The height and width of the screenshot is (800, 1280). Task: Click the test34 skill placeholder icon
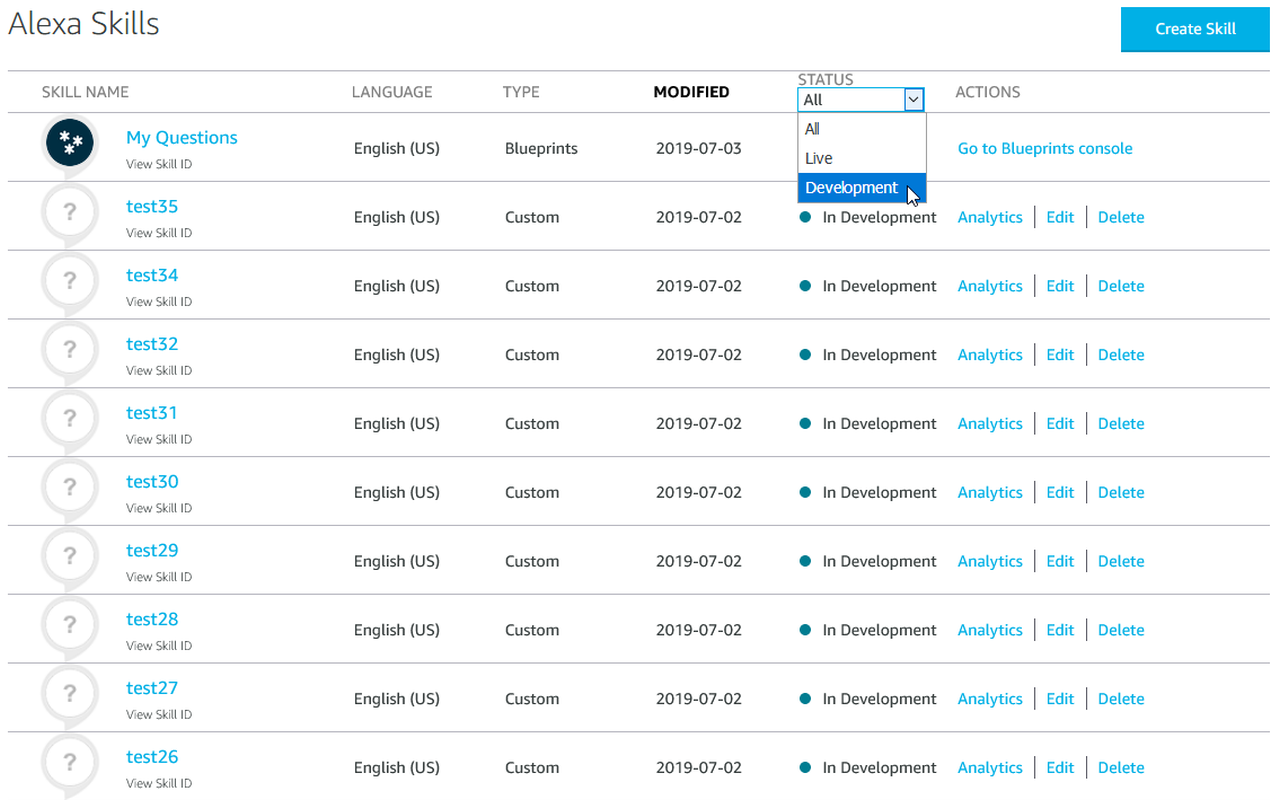(70, 282)
